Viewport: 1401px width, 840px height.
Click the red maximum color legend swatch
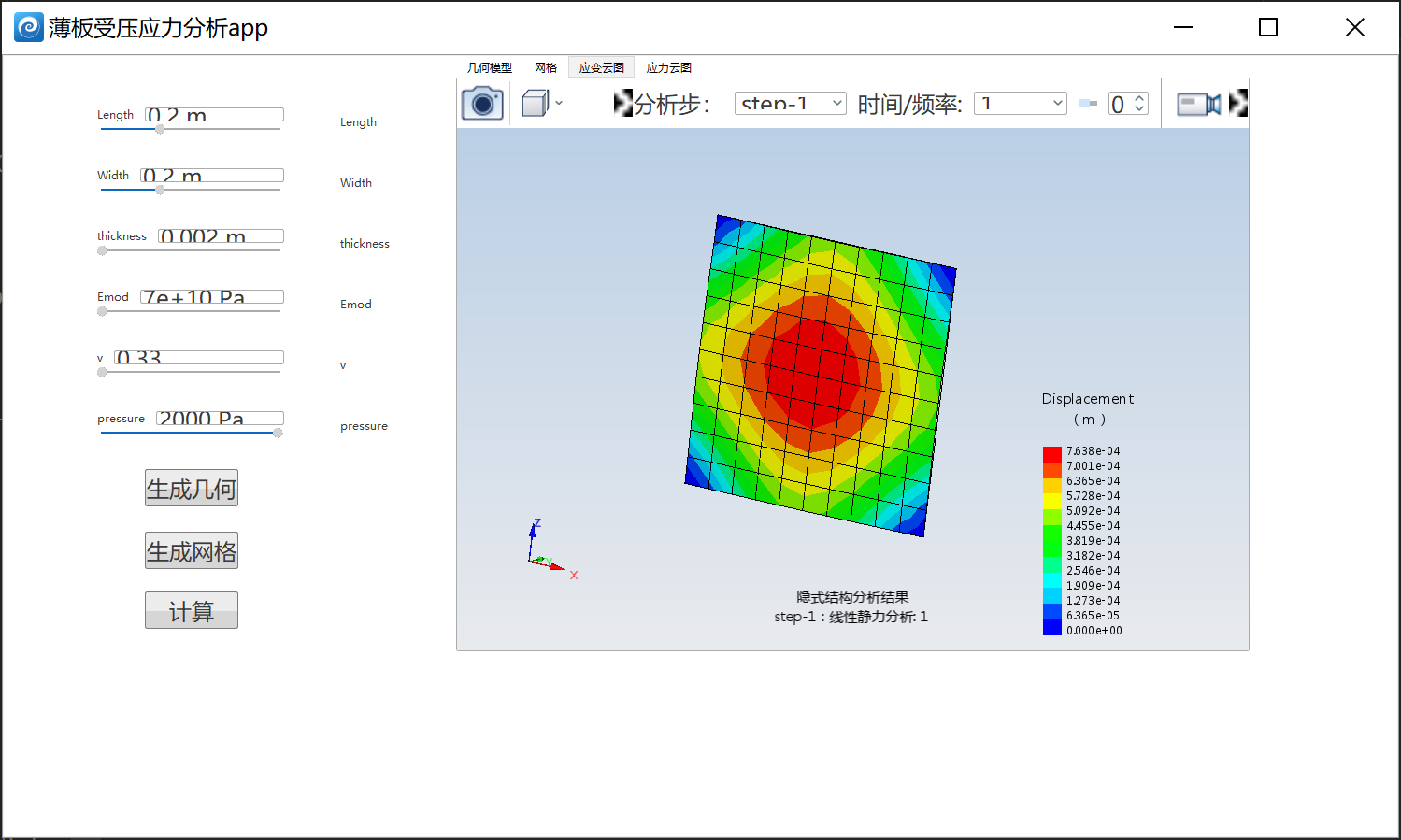[1052, 454]
